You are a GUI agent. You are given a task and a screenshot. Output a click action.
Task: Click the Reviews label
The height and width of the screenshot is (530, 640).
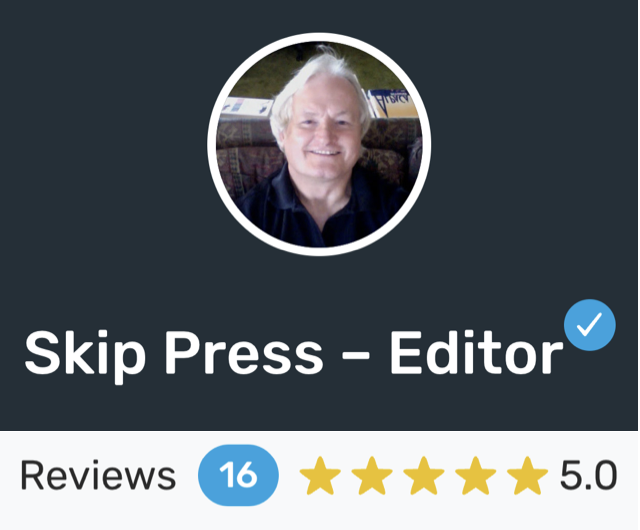98,476
